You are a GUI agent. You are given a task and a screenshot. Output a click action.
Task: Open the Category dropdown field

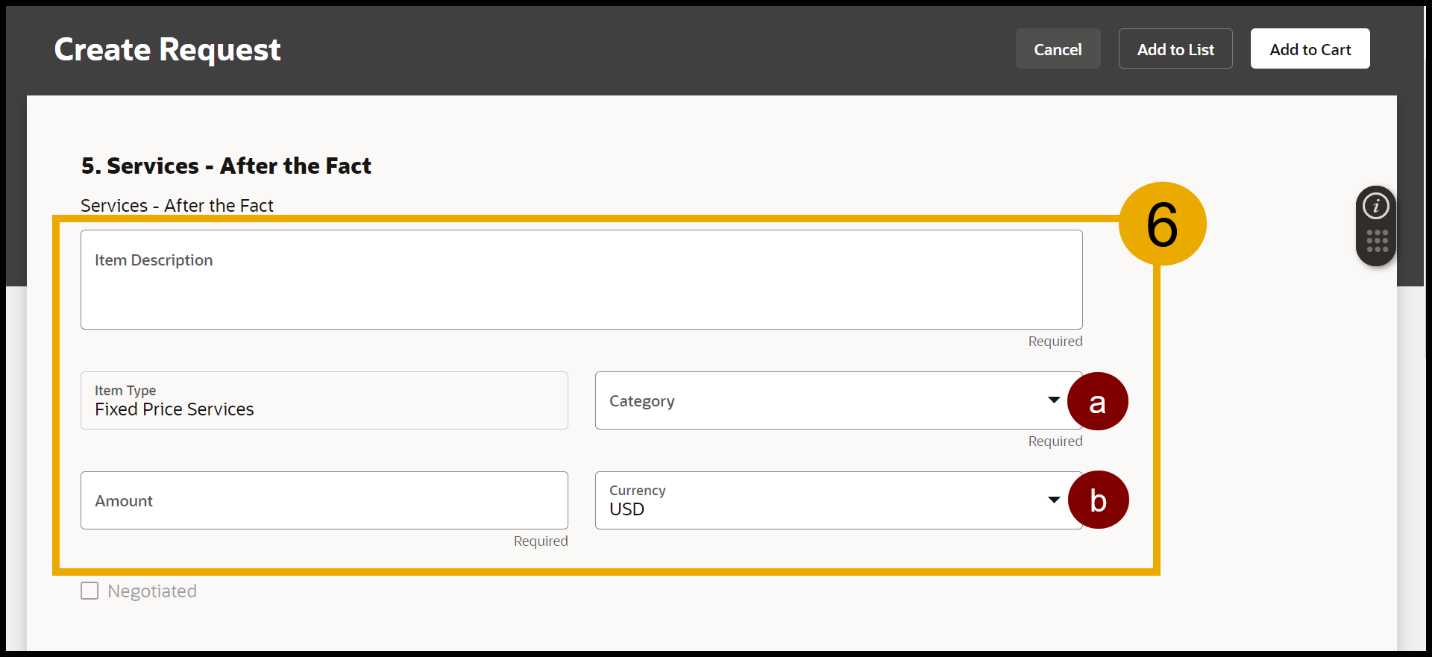[820, 401]
